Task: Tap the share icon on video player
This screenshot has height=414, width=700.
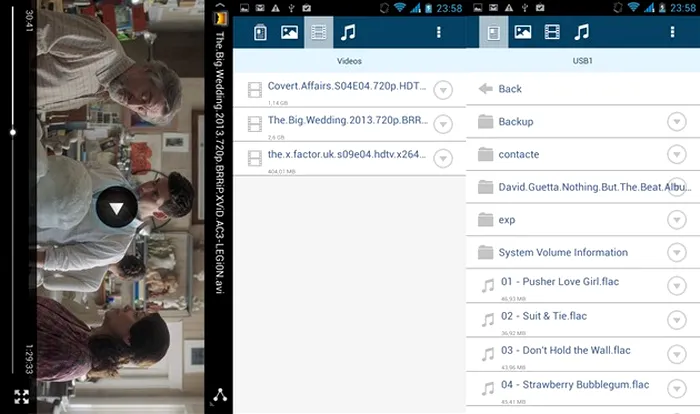Action: point(220,396)
